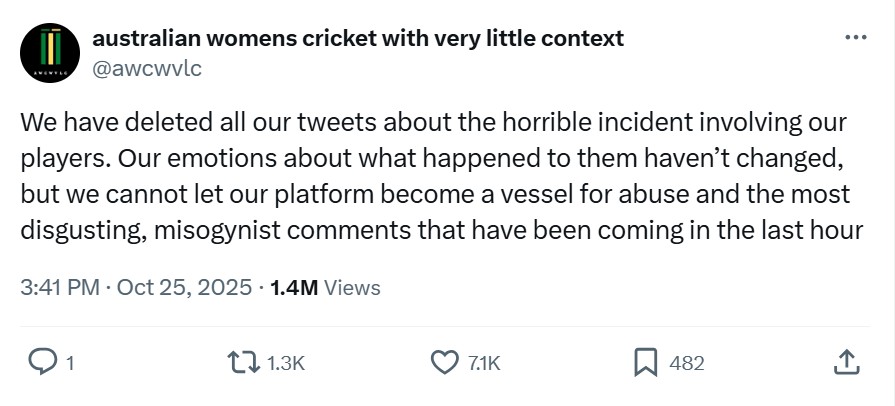895x406 pixels.
Task: Open the more options ellipsis menu
Action: pos(856,38)
